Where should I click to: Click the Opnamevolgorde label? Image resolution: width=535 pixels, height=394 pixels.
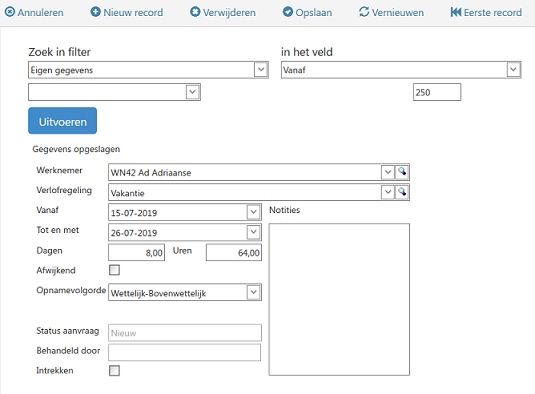click(x=71, y=290)
